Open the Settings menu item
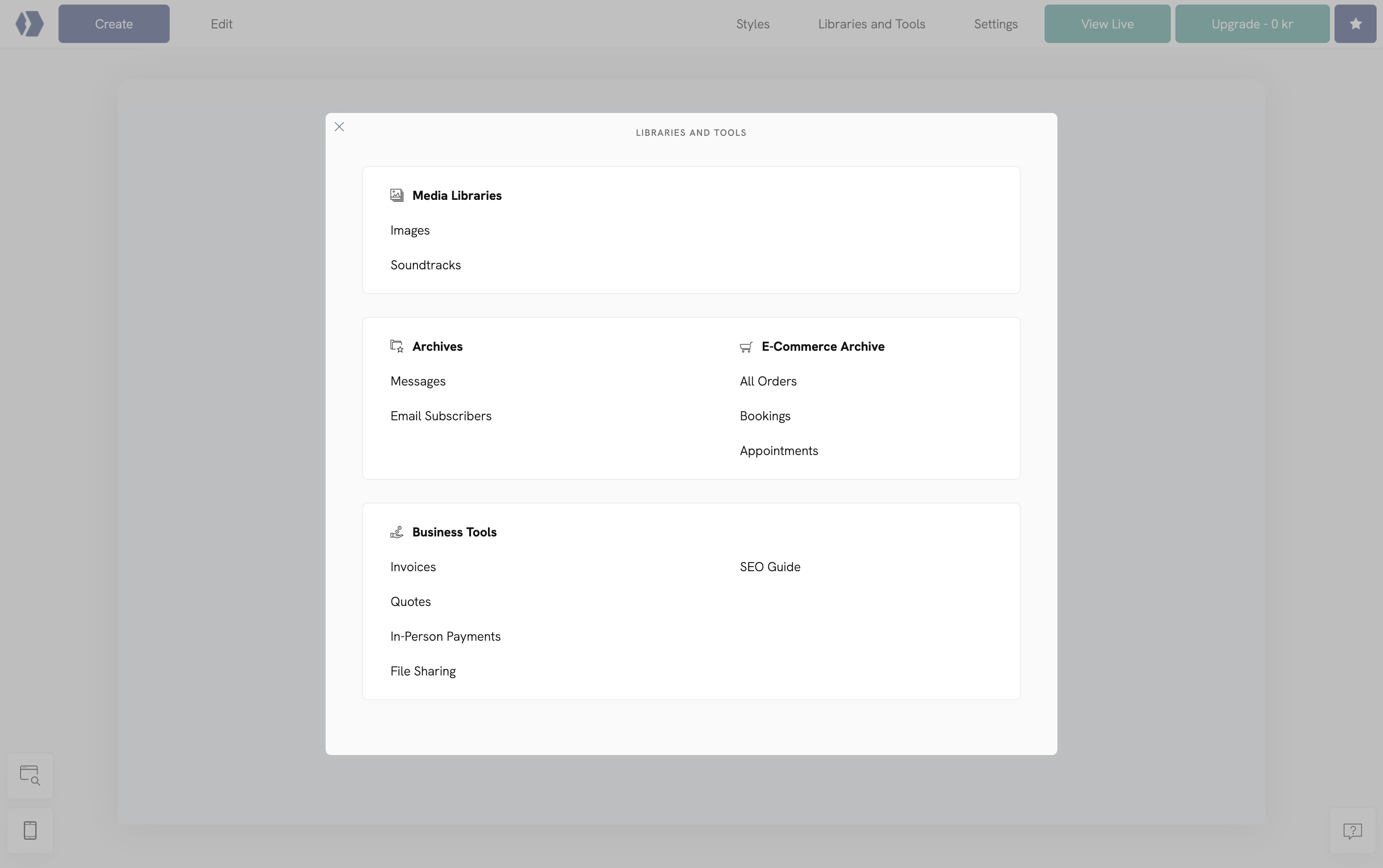This screenshot has width=1383, height=868. coord(996,24)
